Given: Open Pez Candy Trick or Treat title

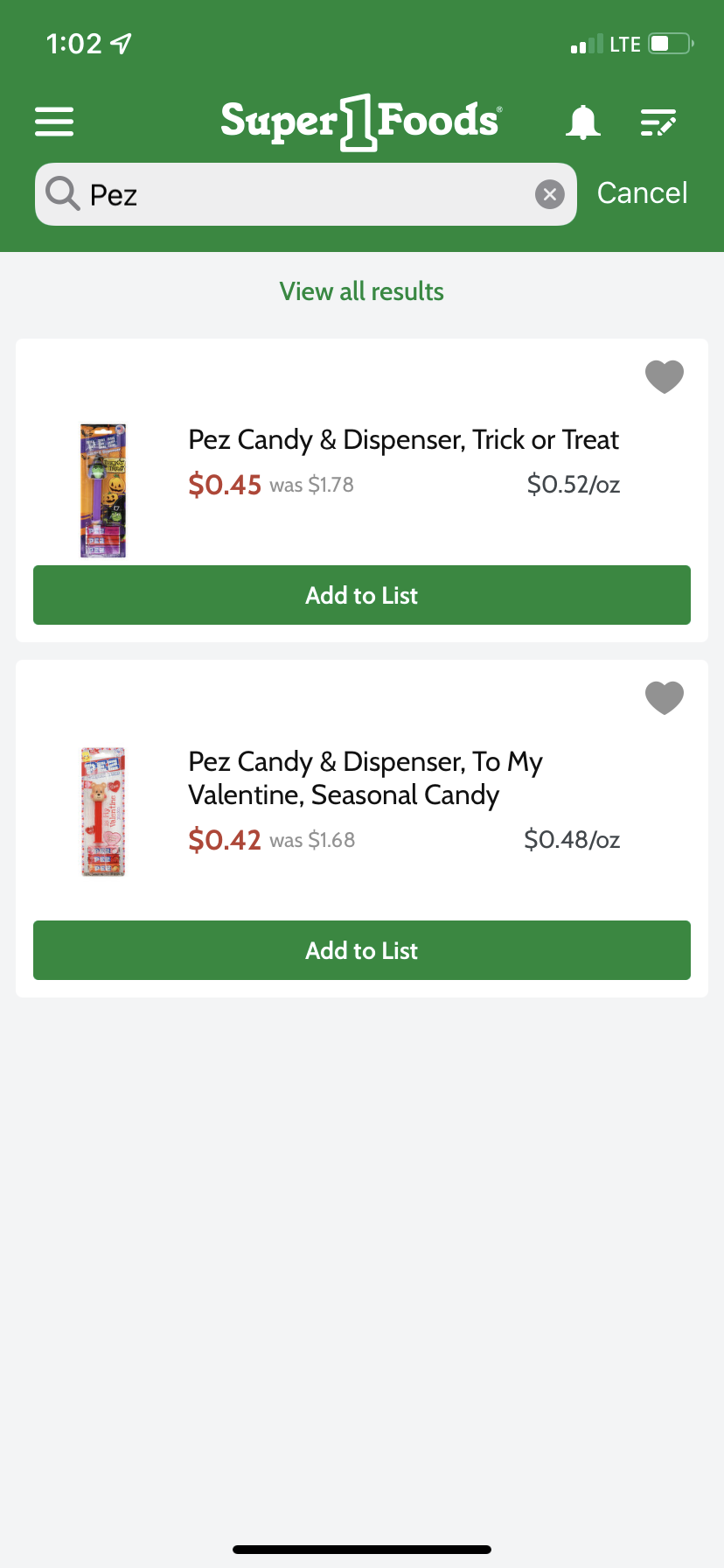Looking at the screenshot, I should coord(403,439).
